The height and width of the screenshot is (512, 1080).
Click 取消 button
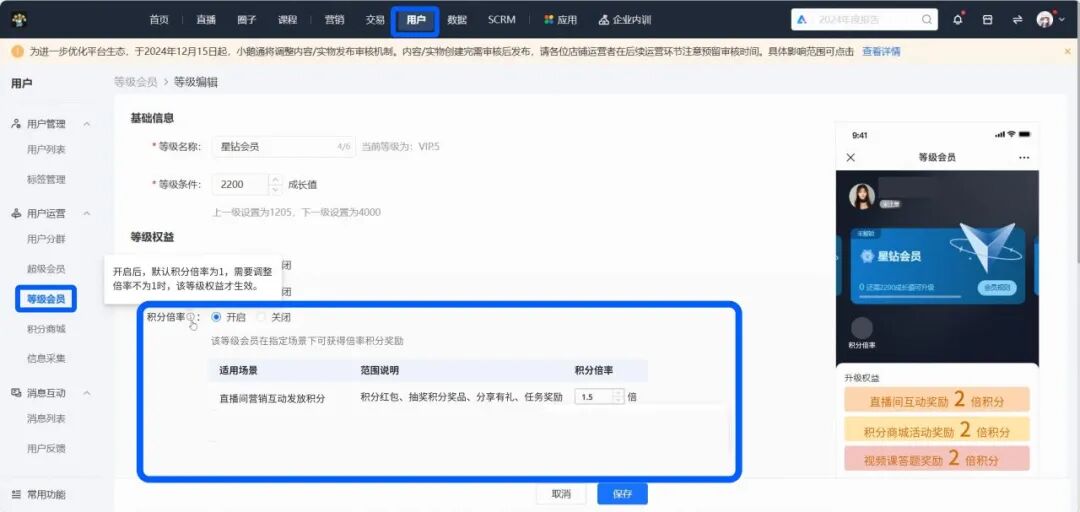561,493
